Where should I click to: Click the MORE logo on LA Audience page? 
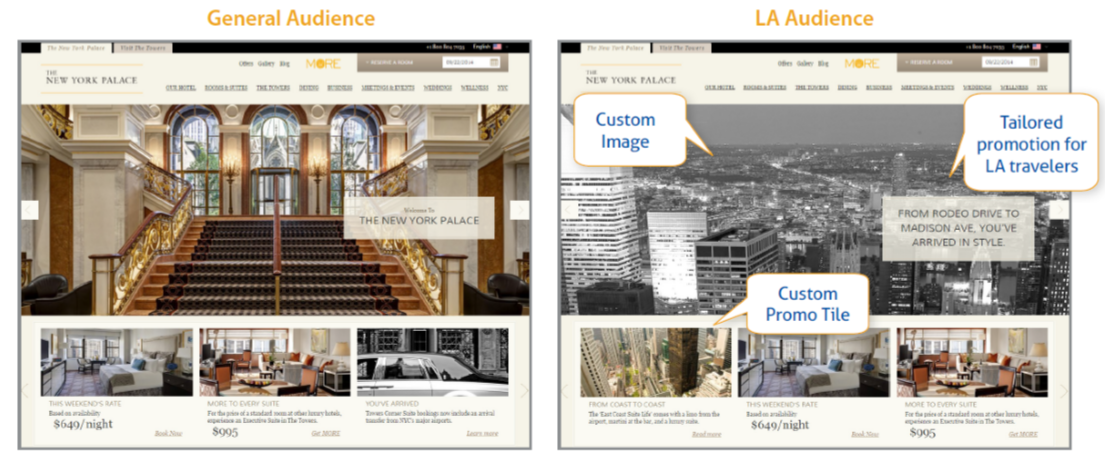coord(861,63)
